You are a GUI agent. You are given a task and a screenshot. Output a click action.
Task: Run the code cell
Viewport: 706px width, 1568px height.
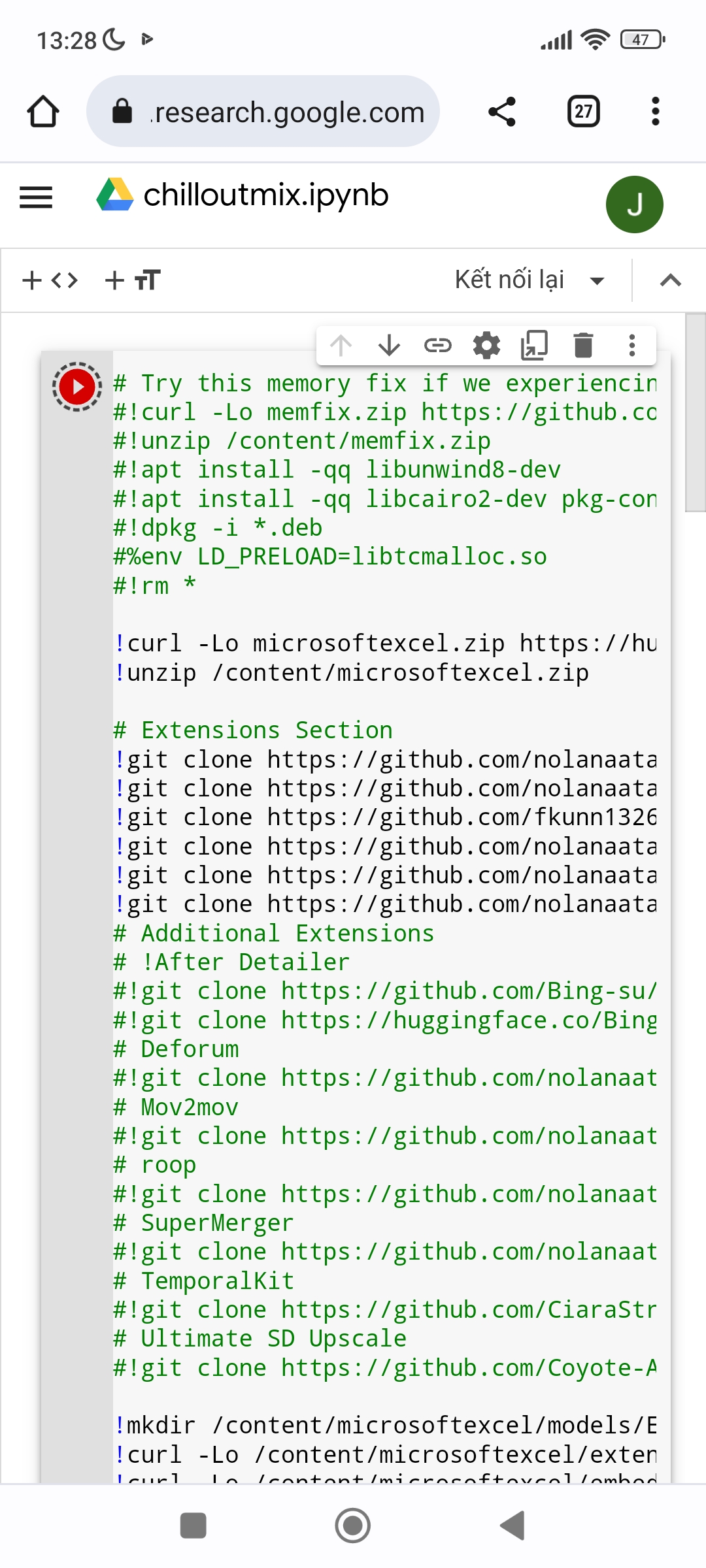coord(77,387)
